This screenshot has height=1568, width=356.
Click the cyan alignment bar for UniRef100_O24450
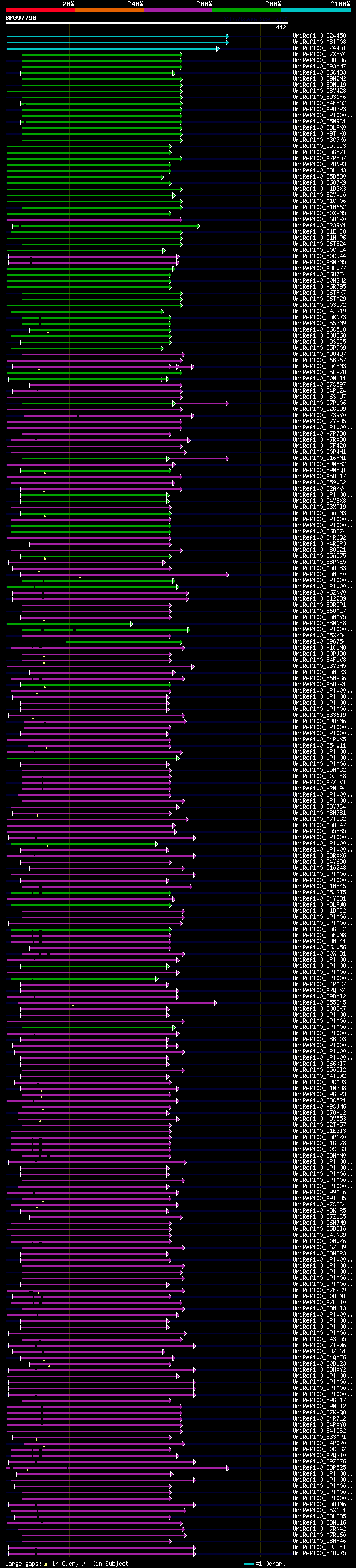tap(117, 36)
